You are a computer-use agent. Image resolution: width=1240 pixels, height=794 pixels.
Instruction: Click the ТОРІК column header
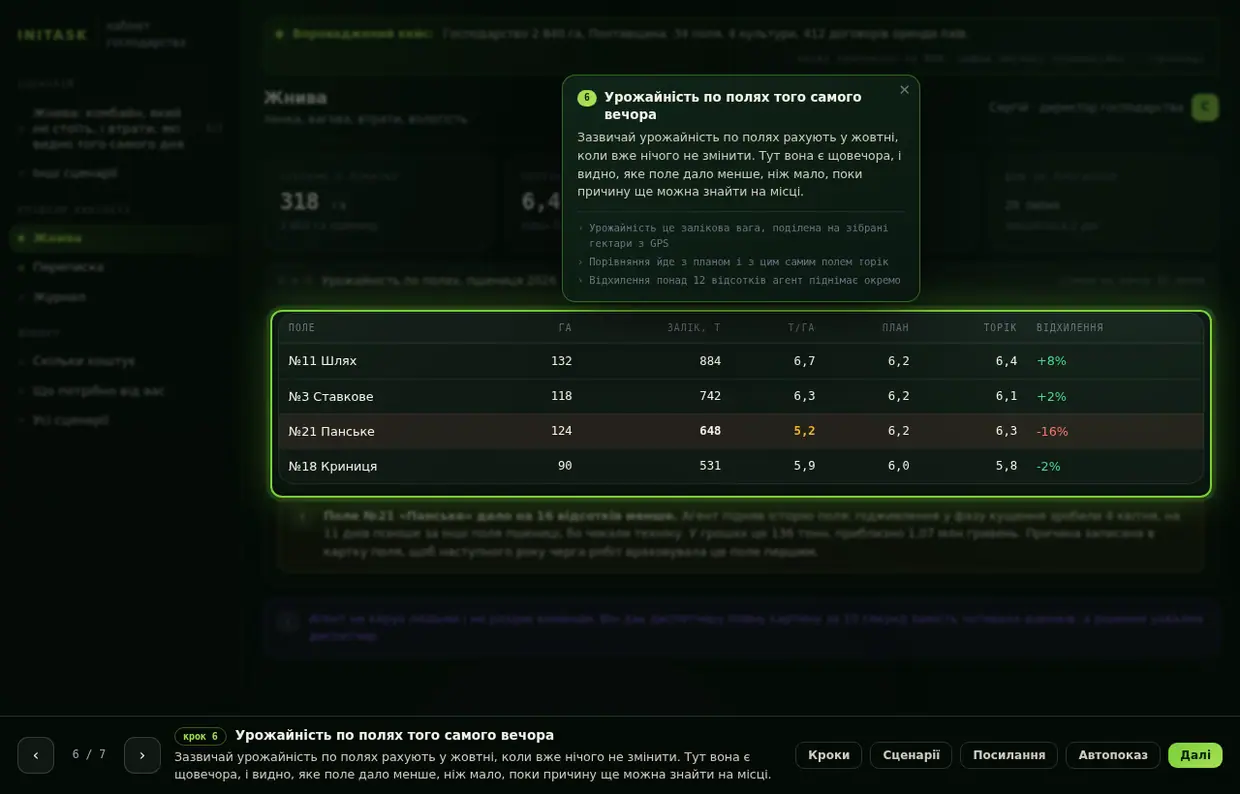point(1000,328)
